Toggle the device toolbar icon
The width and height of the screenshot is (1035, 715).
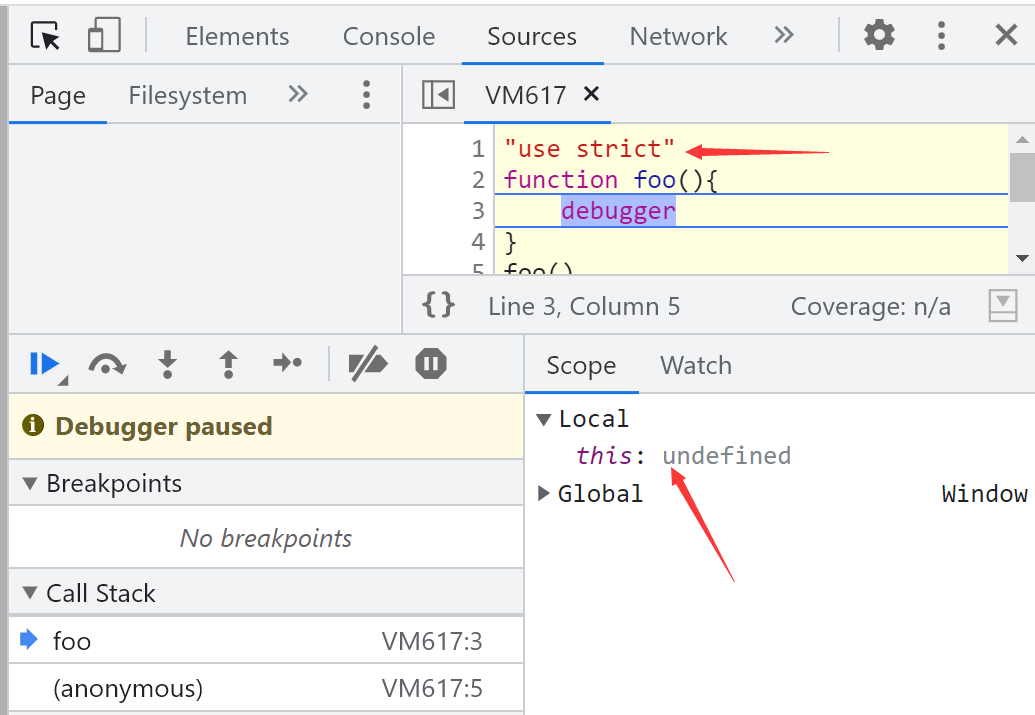104,36
